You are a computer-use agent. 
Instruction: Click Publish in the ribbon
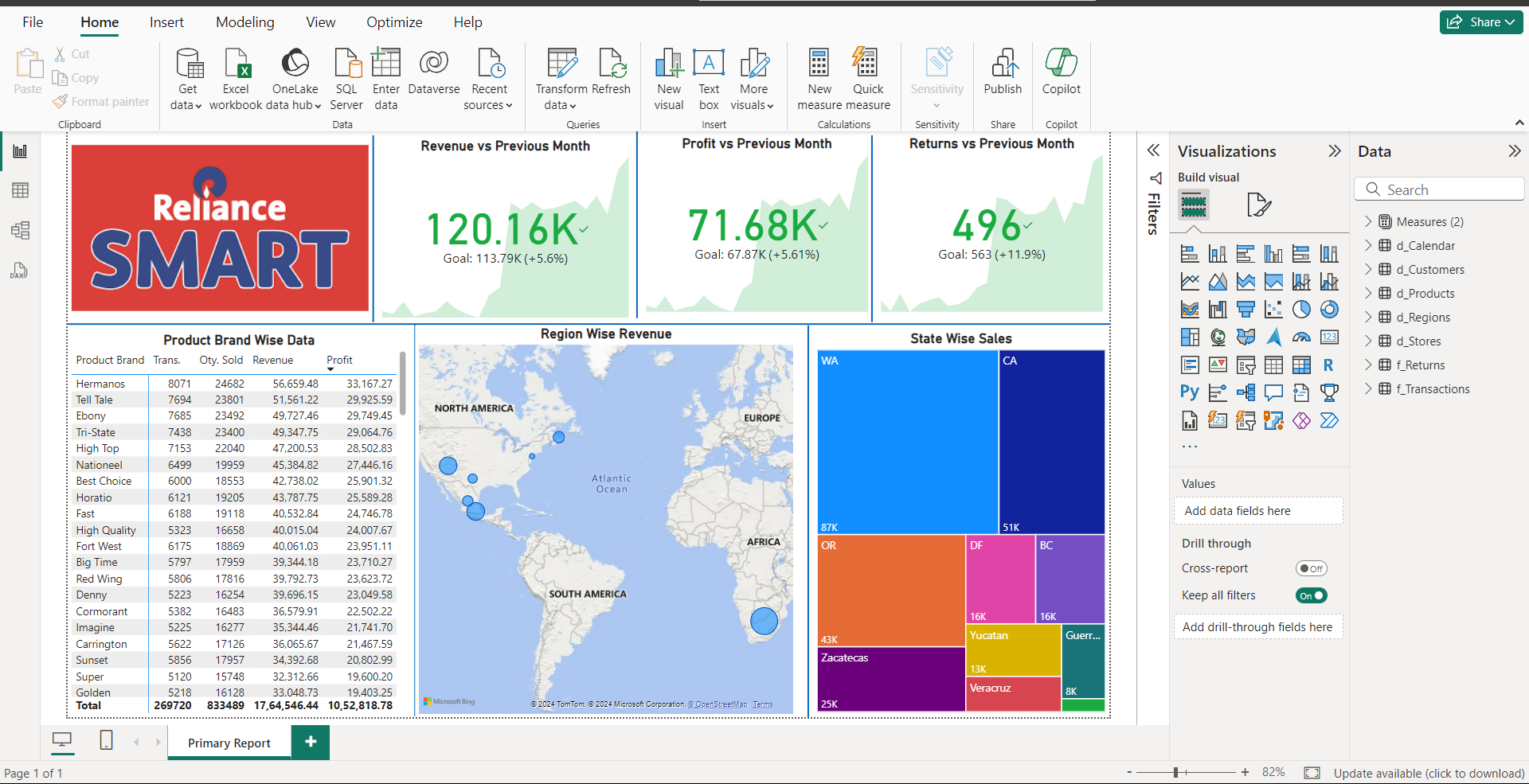click(1003, 72)
